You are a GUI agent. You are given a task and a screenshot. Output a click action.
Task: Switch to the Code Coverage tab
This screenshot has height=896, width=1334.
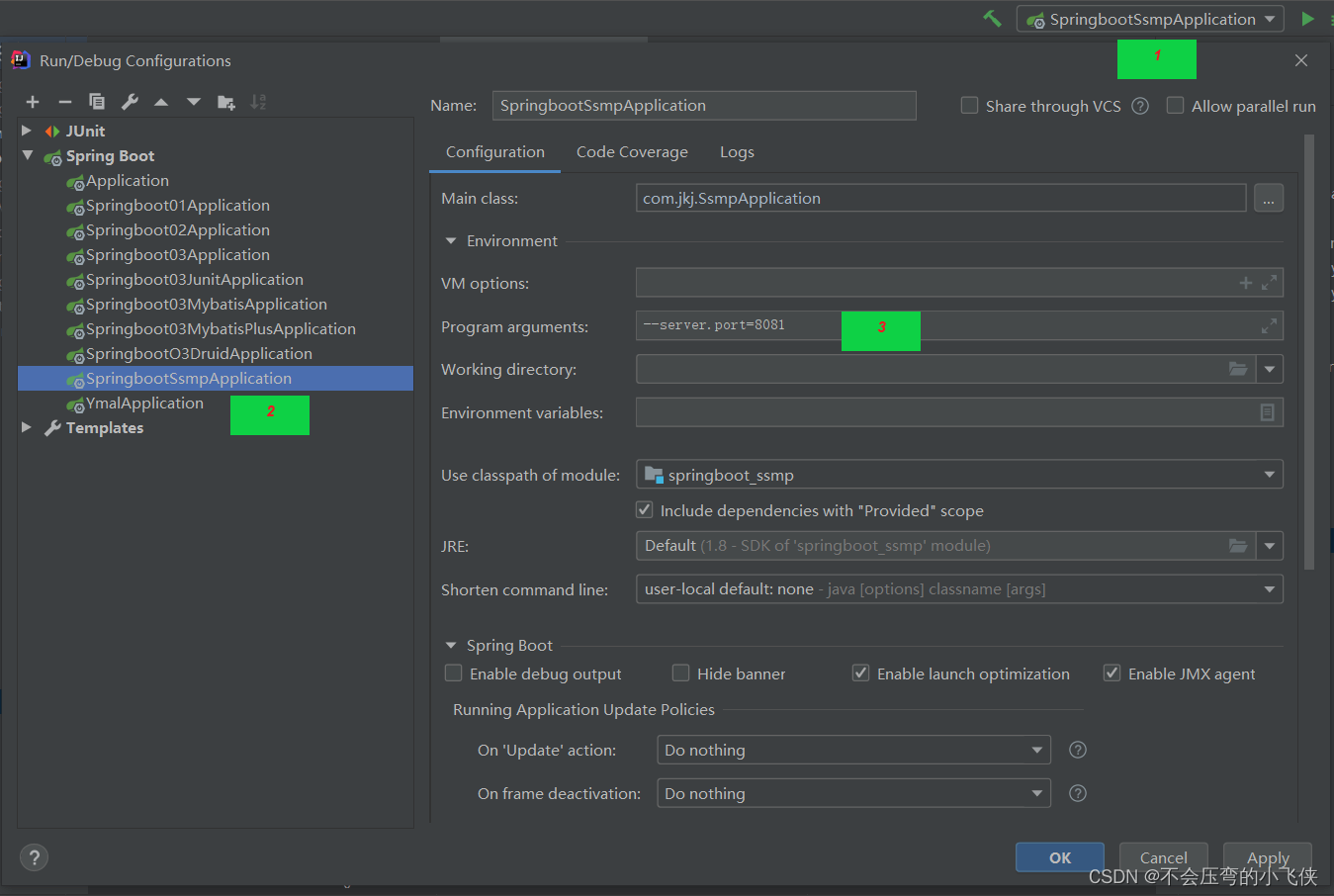pyautogui.click(x=632, y=152)
